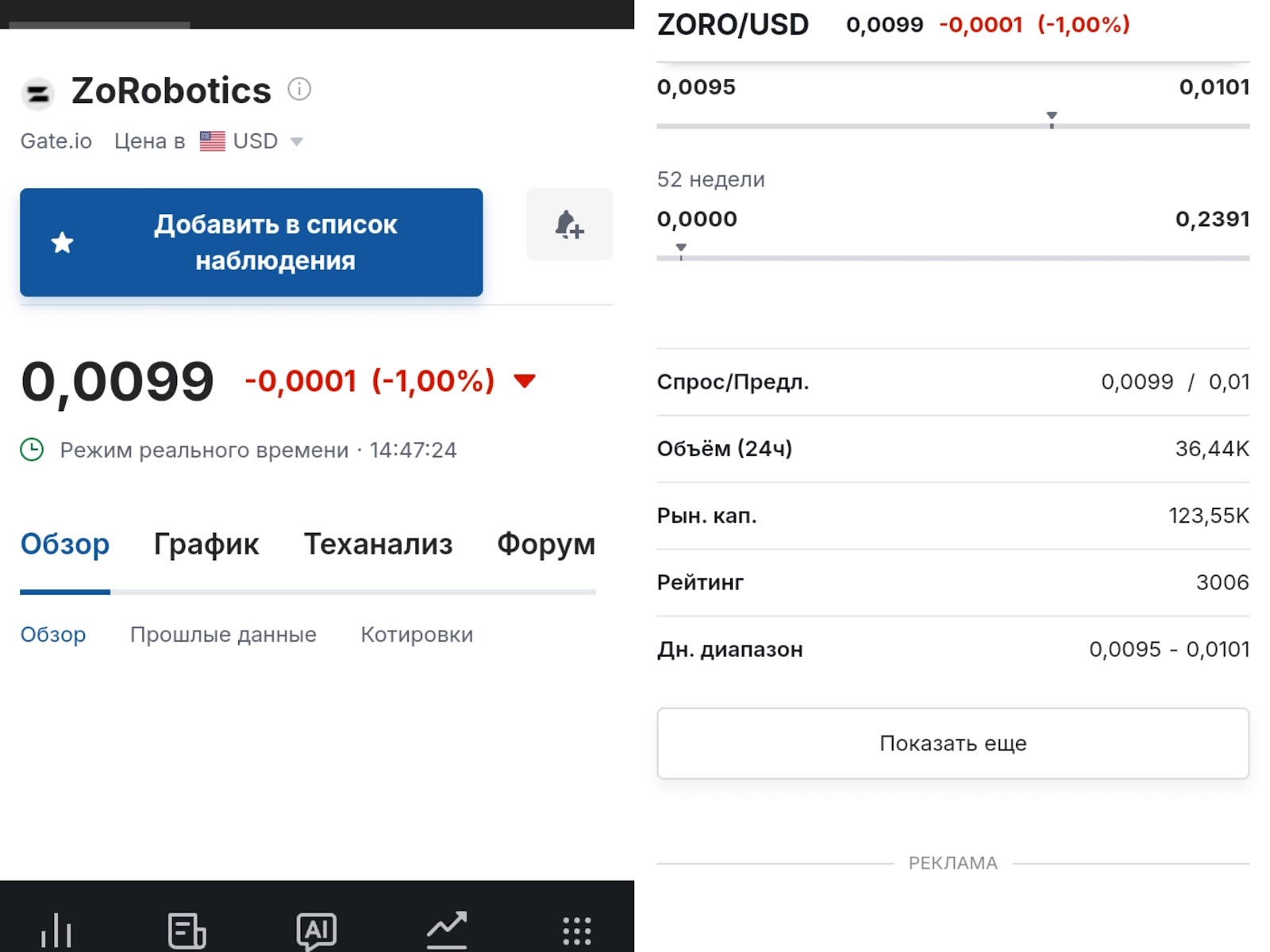
Task: Click Добавить в список наблюдения button
Action: pyautogui.click(x=251, y=242)
